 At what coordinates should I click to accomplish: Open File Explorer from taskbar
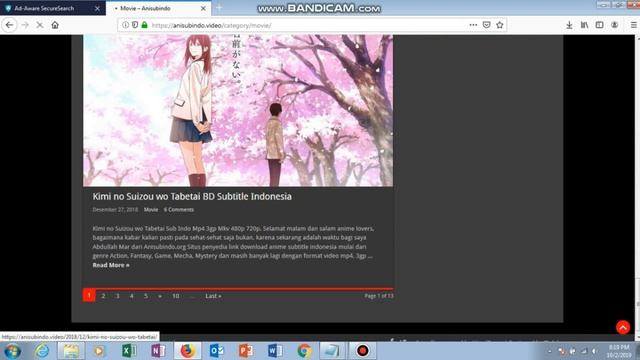click(x=71, y=351)
